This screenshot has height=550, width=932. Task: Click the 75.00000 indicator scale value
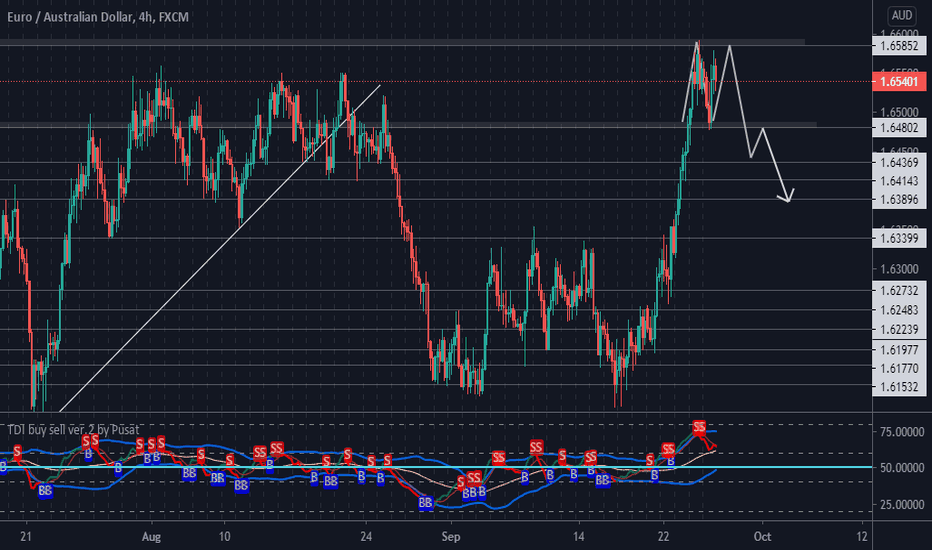(902, 432)
